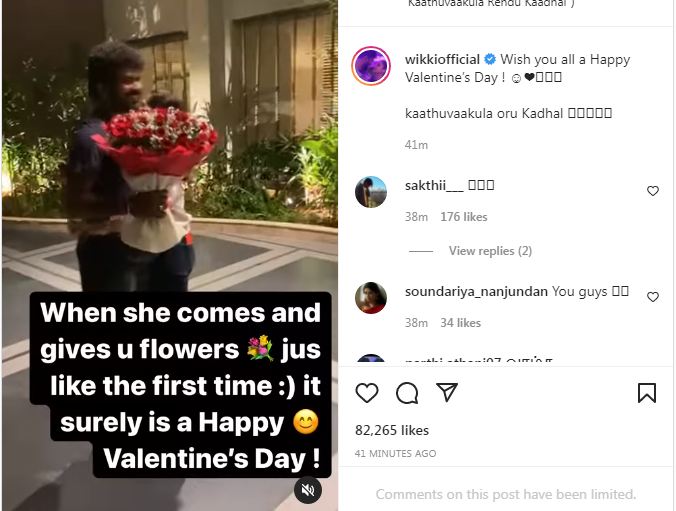676x511 pixels.
Task: Open the sakthii___ username link
Action: pyautogui.click(x=434, y=185)
